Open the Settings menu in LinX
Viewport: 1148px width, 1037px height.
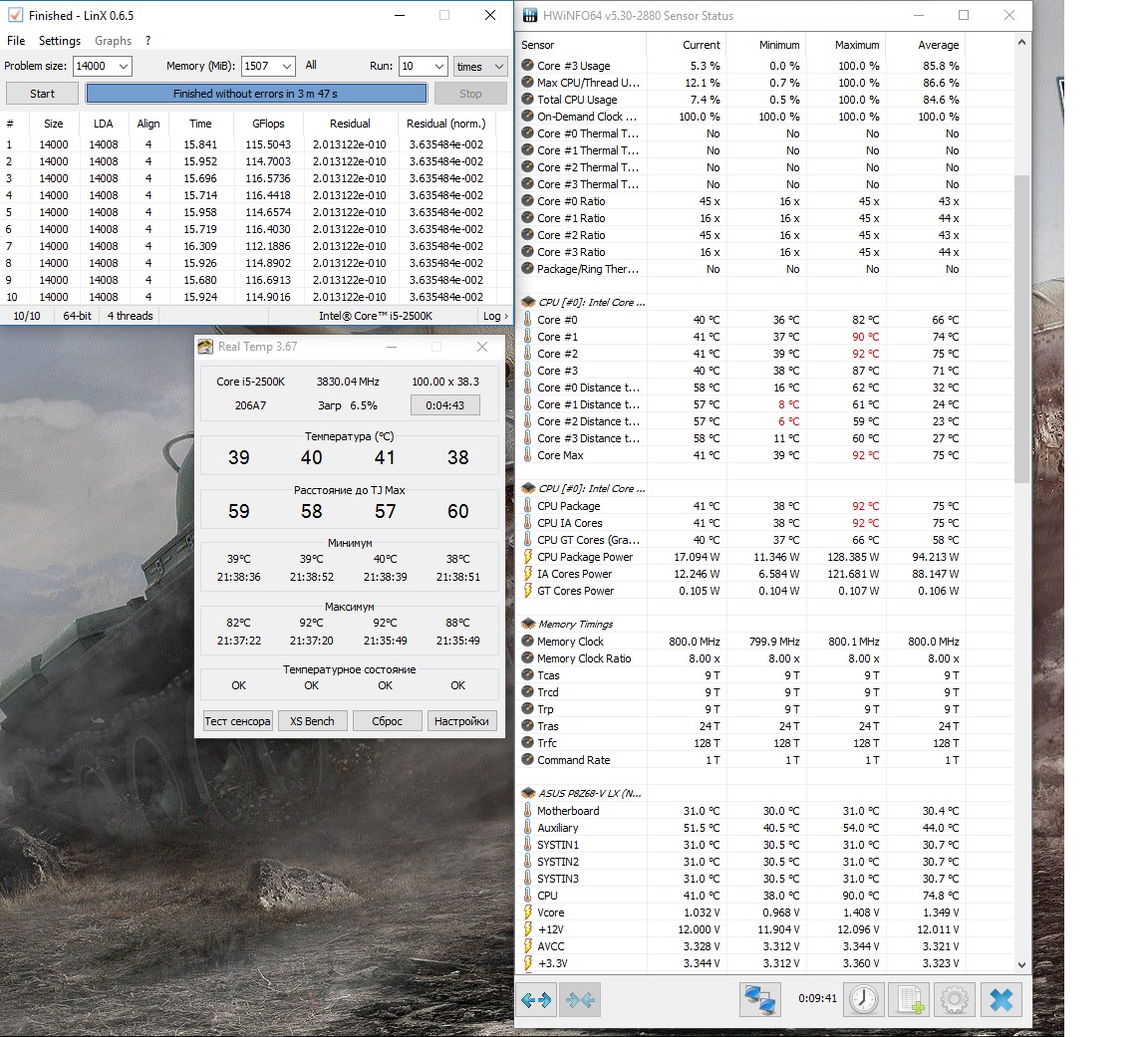point(59,41)
